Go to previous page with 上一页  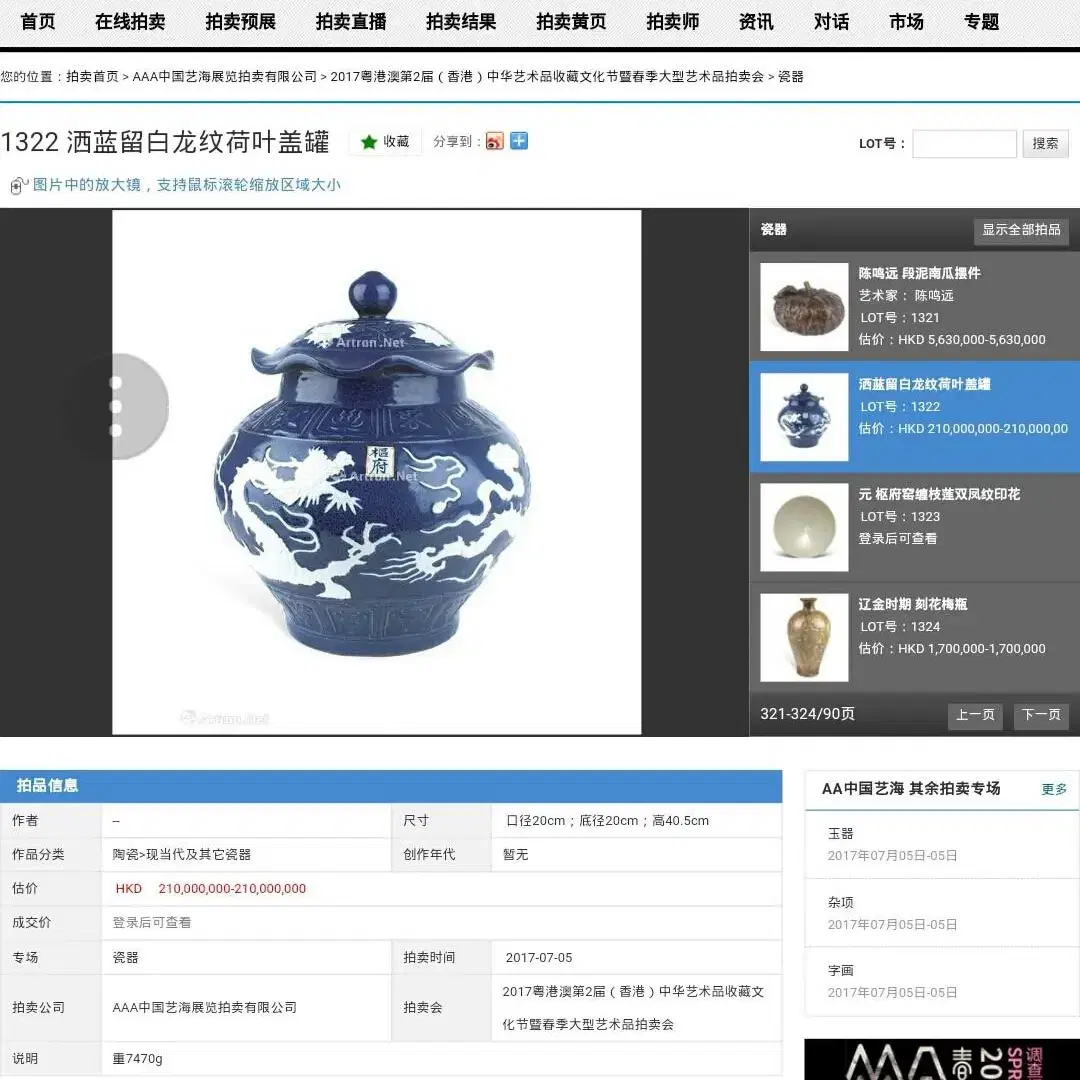pyautogui.click(x=975, y=715)
